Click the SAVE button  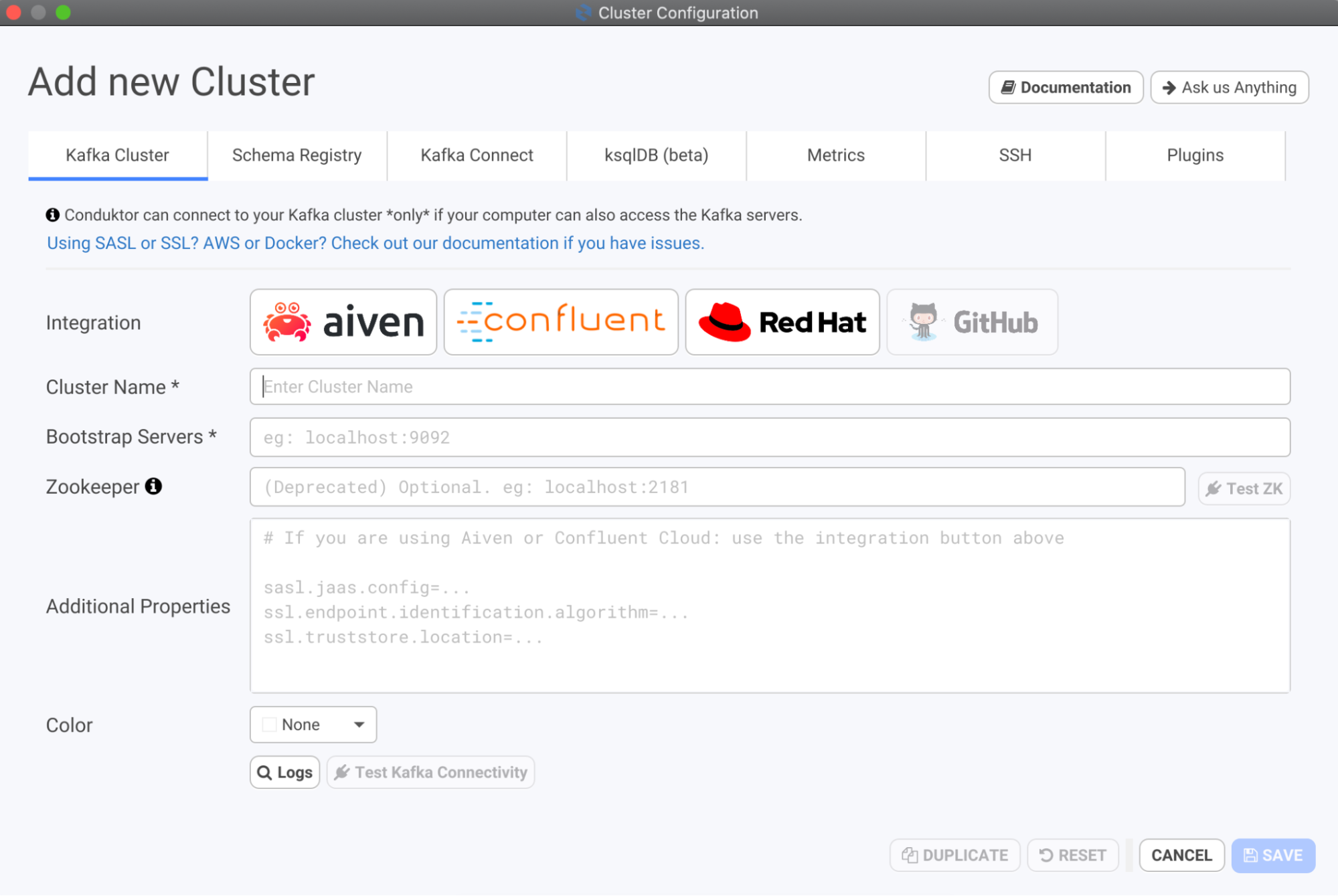[x=1272, y=855]
